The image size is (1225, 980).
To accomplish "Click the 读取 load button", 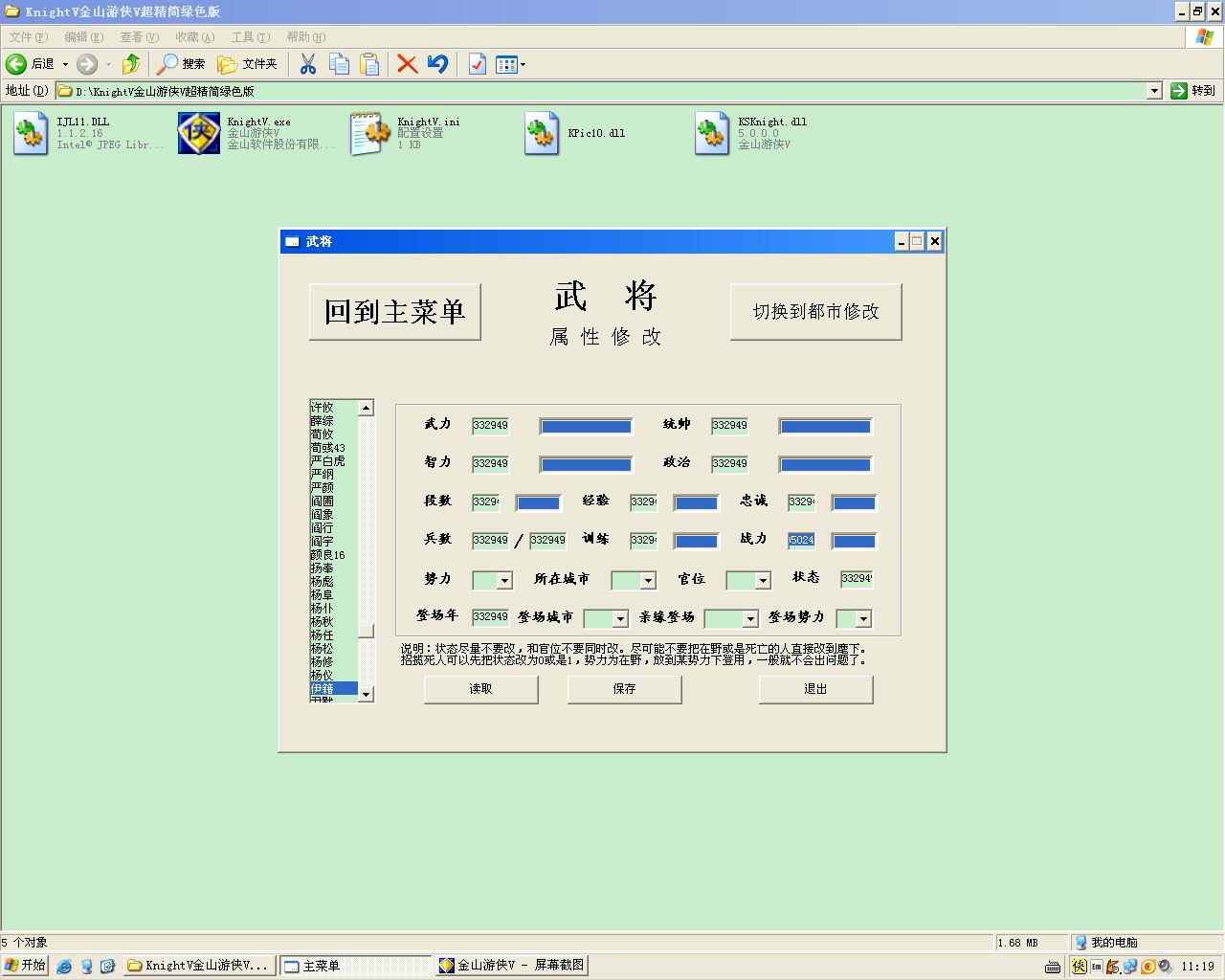I will pyautogui.click(x=480, y=689).
